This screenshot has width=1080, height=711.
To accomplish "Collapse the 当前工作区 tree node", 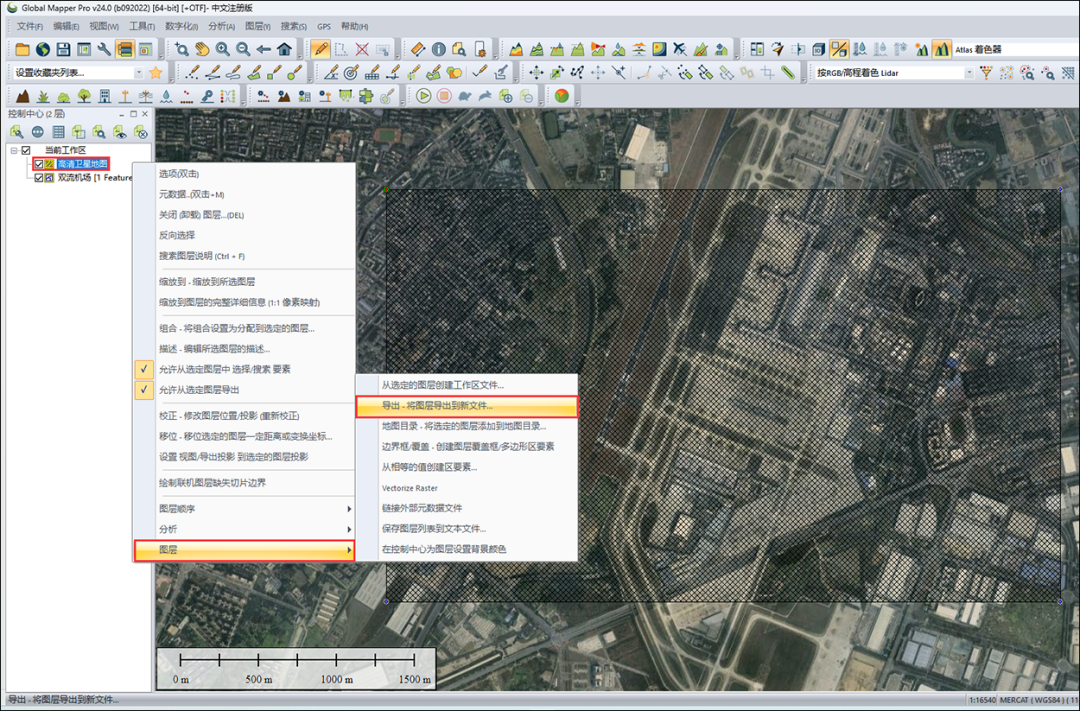I will pyautogui.click(x=14, y=150).
